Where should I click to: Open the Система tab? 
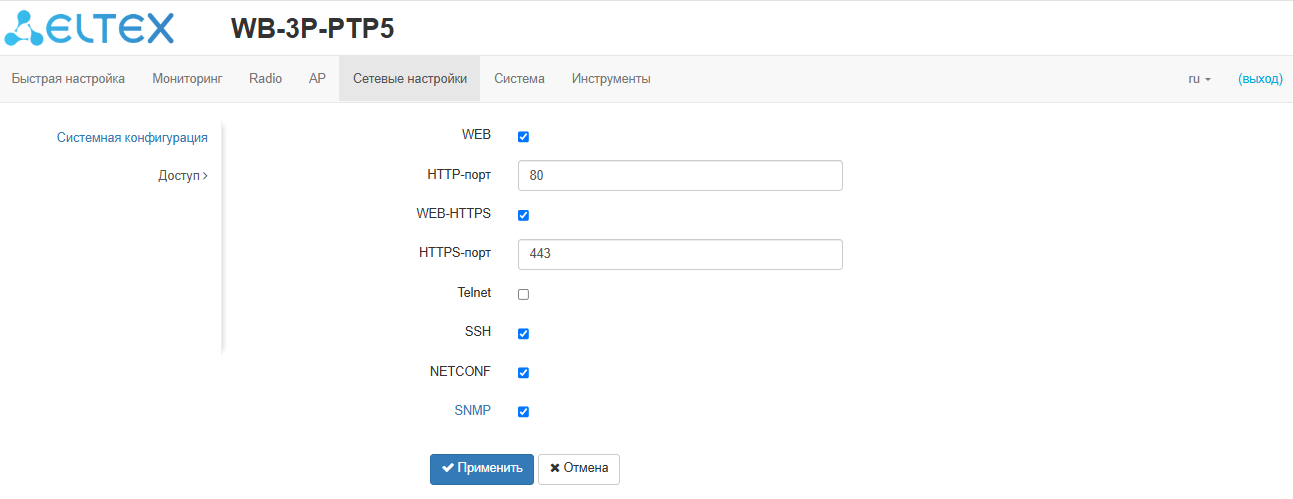point(519,79)
